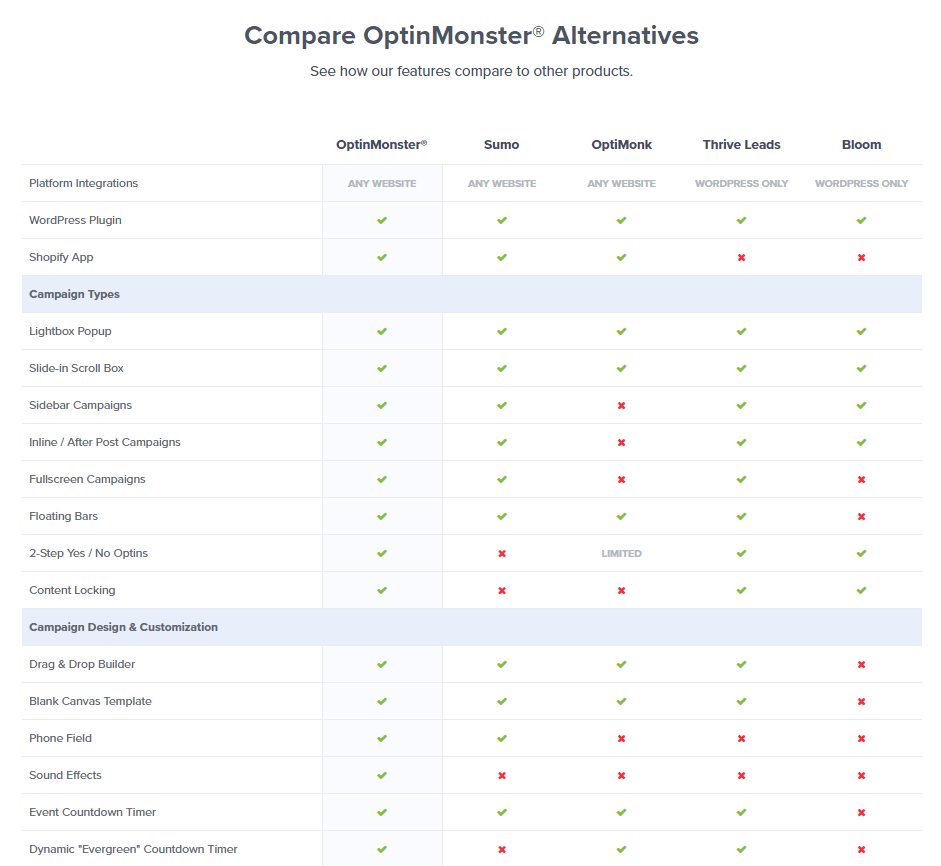This screenshot has height=866, width=941.
Task: Click Bloom's red X for Floating Bars
Action: point(861,517)
